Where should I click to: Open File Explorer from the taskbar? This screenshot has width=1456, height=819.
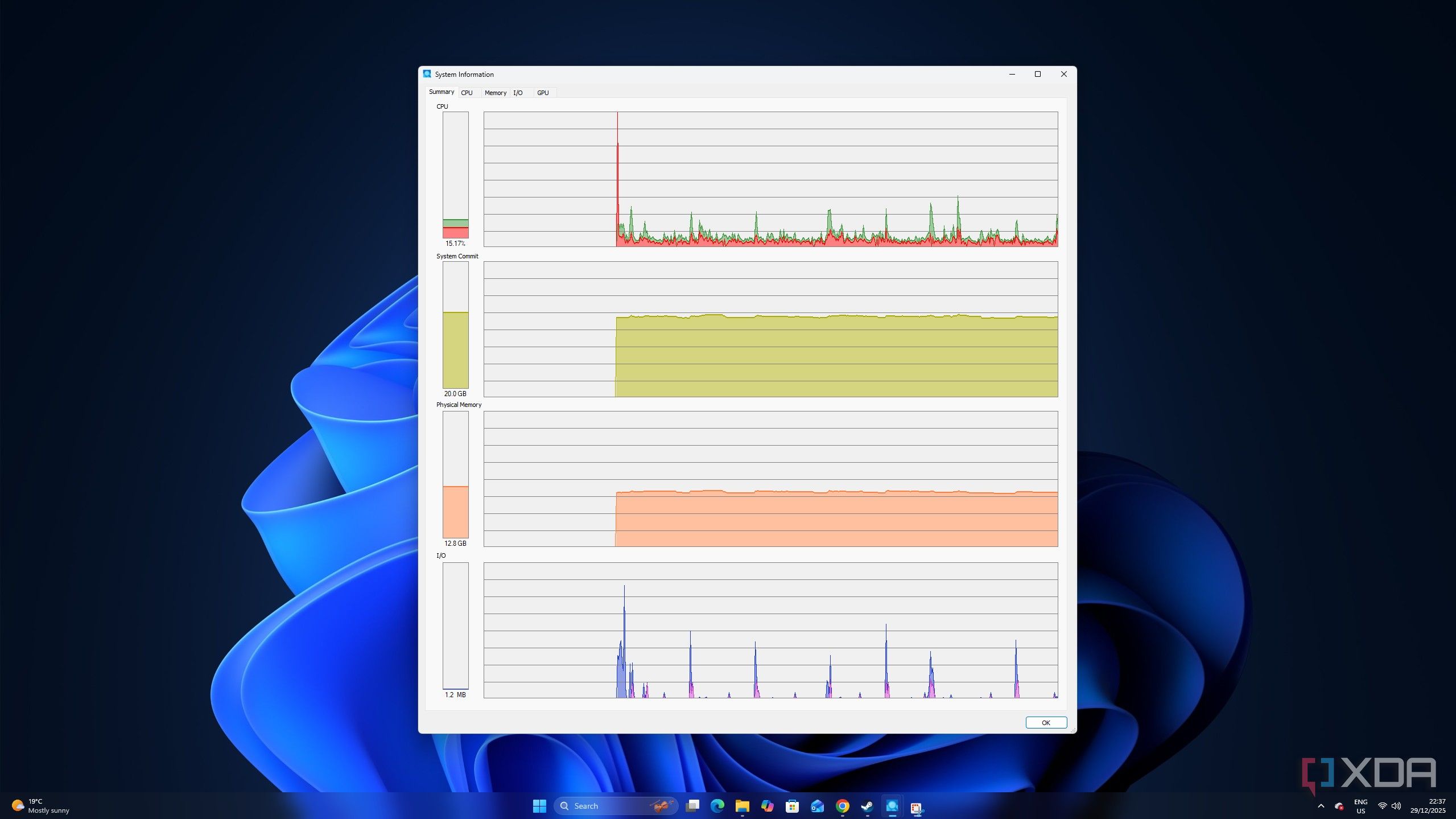[742, 806]
